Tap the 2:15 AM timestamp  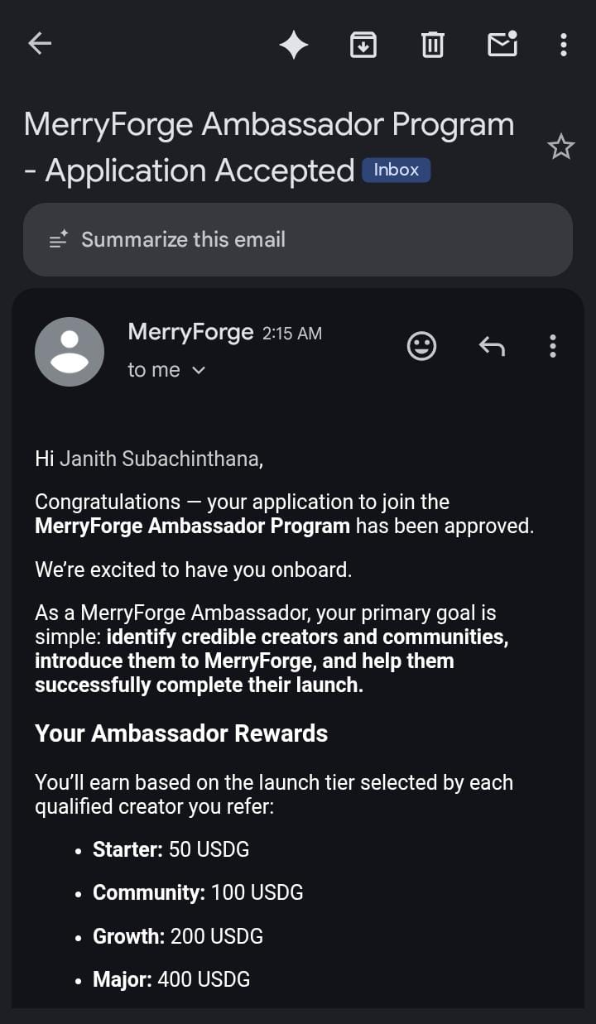(x=292, y=334)
